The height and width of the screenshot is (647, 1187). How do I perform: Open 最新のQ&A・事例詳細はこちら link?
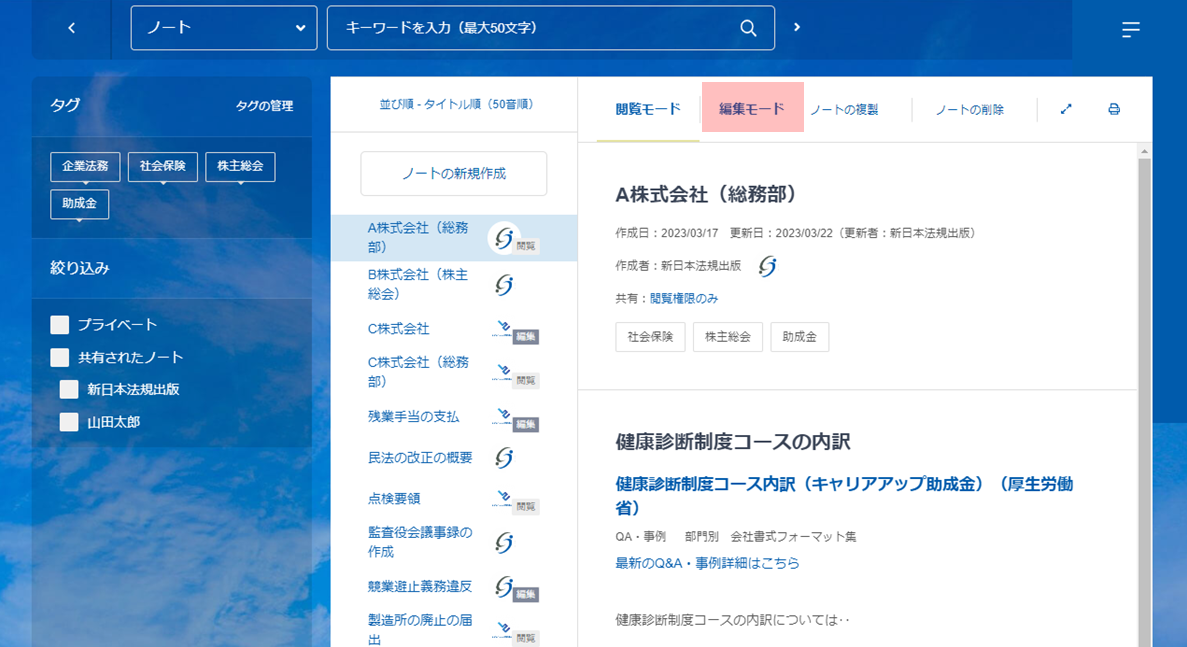(707, 563)
